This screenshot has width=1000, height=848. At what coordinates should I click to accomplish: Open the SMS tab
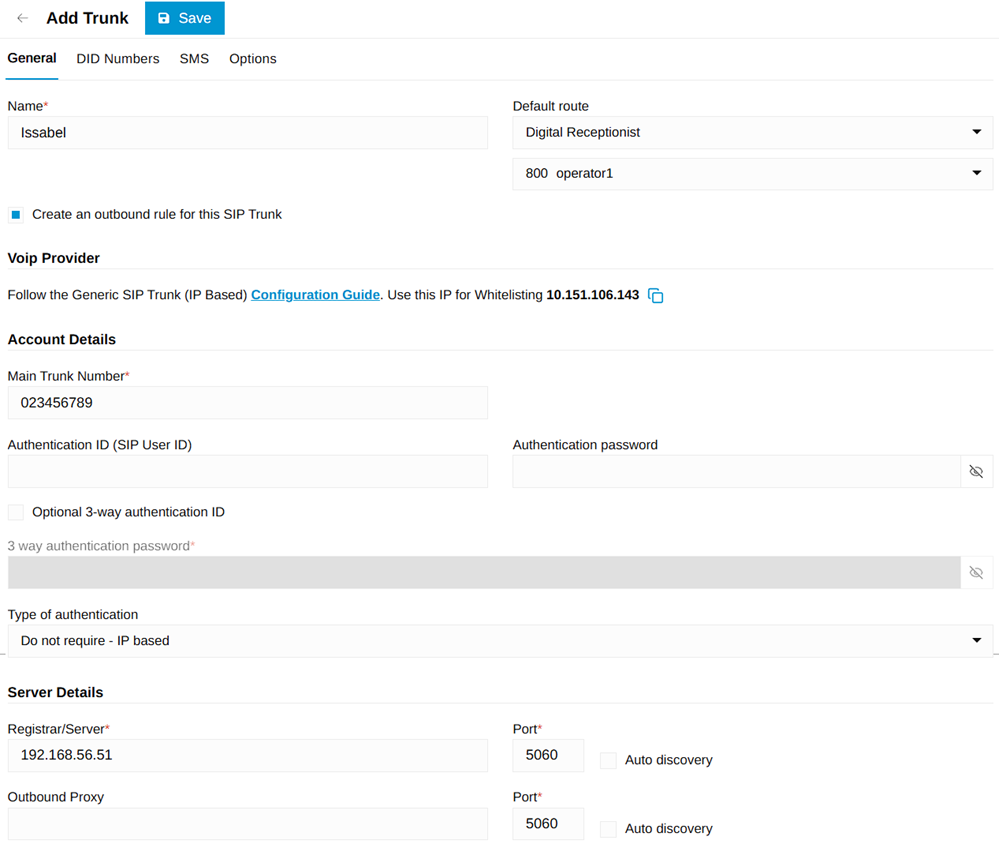tap(194, 59)
